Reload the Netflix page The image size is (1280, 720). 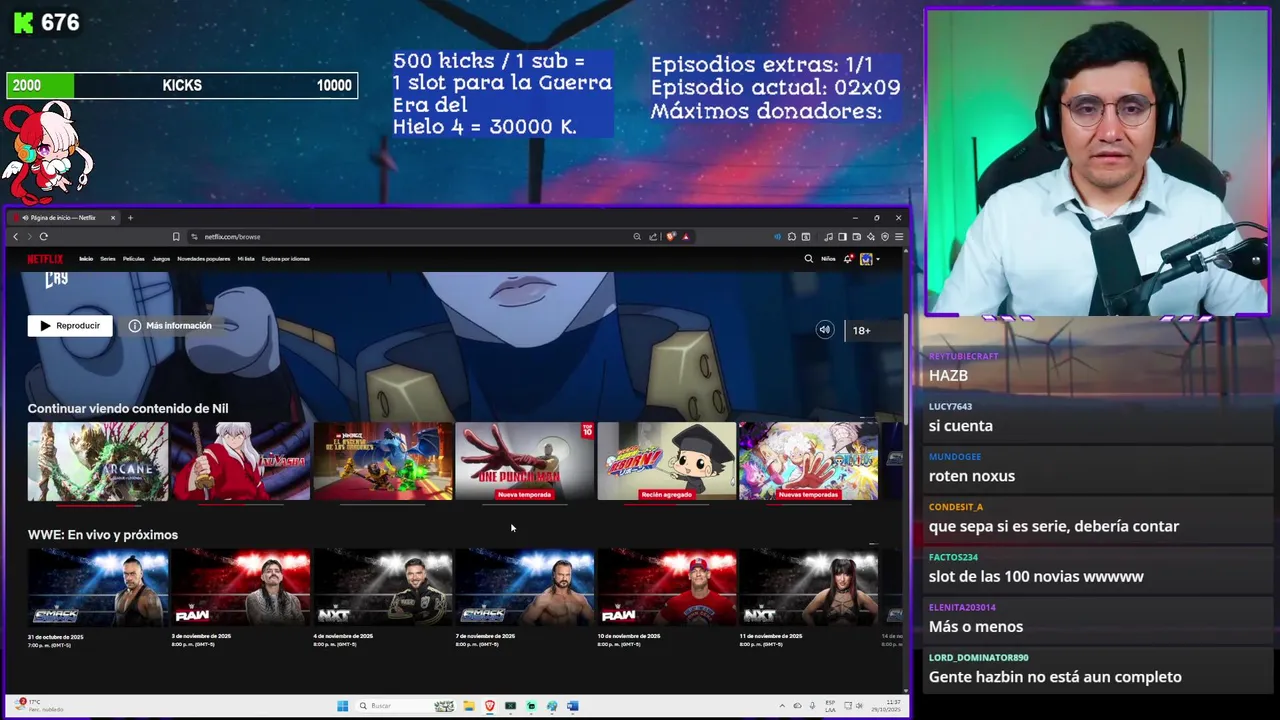[x=44, y=237]
